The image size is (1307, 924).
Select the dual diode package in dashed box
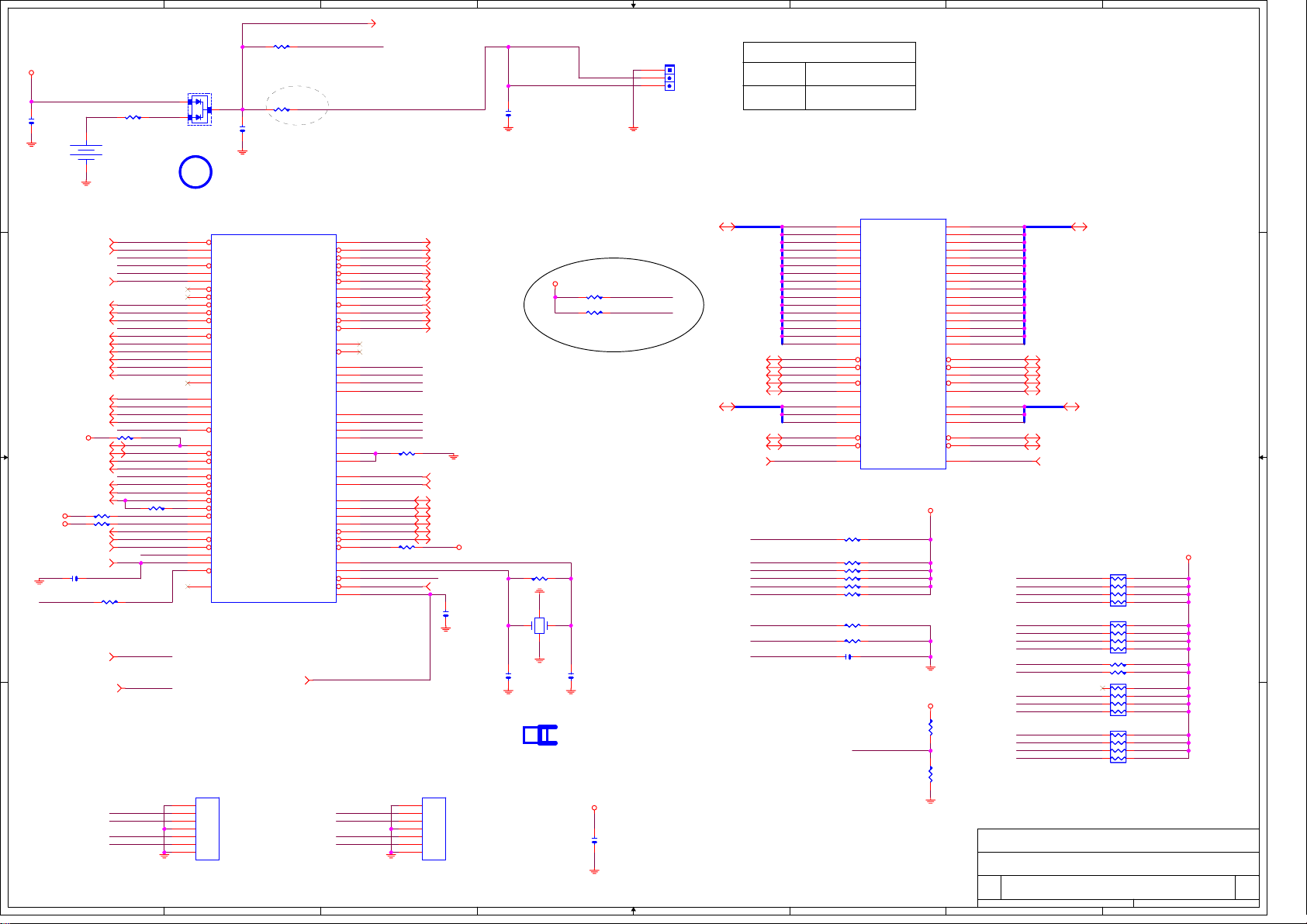pos(199,109)
